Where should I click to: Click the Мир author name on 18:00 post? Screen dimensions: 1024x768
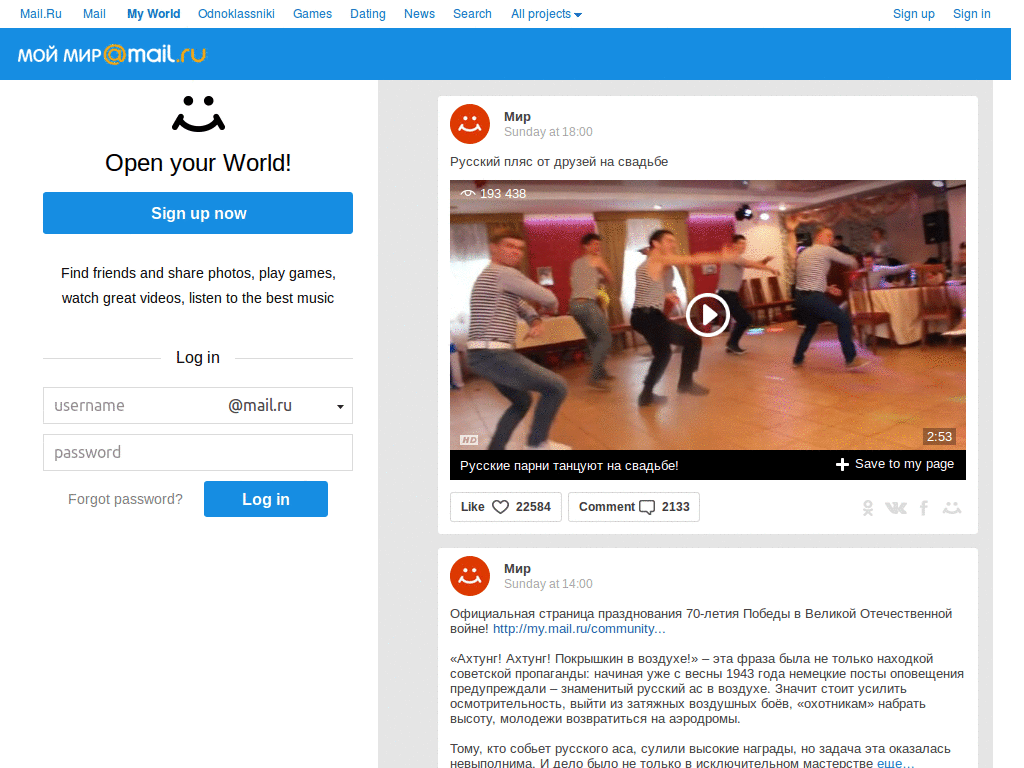coord(517,116)
